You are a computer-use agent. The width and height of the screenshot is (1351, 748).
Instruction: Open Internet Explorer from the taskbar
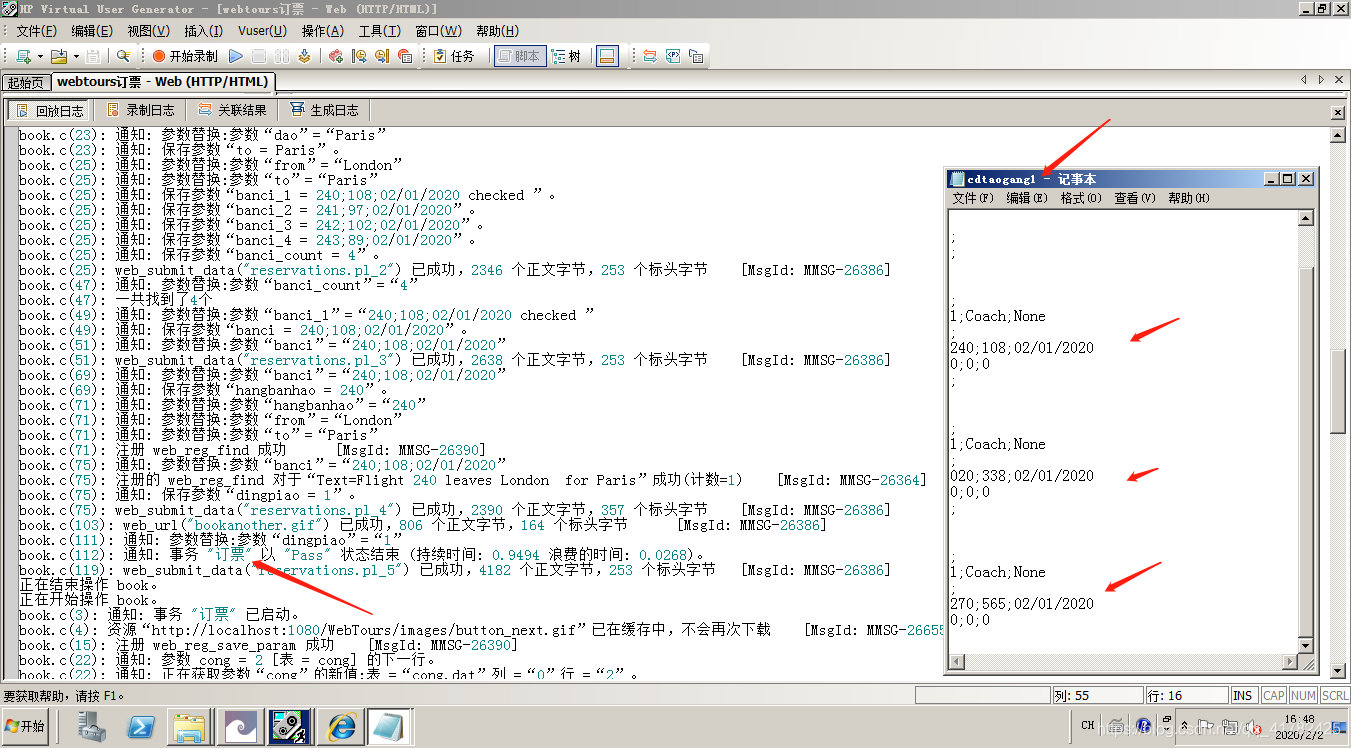342,727
